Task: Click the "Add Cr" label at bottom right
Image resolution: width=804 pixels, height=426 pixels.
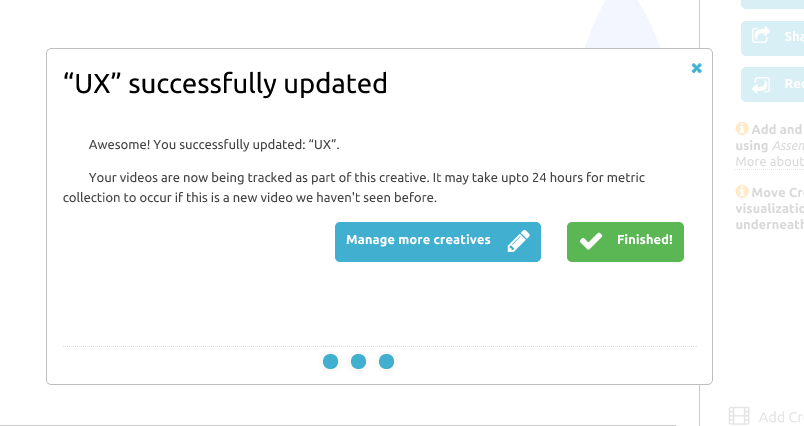Action: [x=780, y=417]
